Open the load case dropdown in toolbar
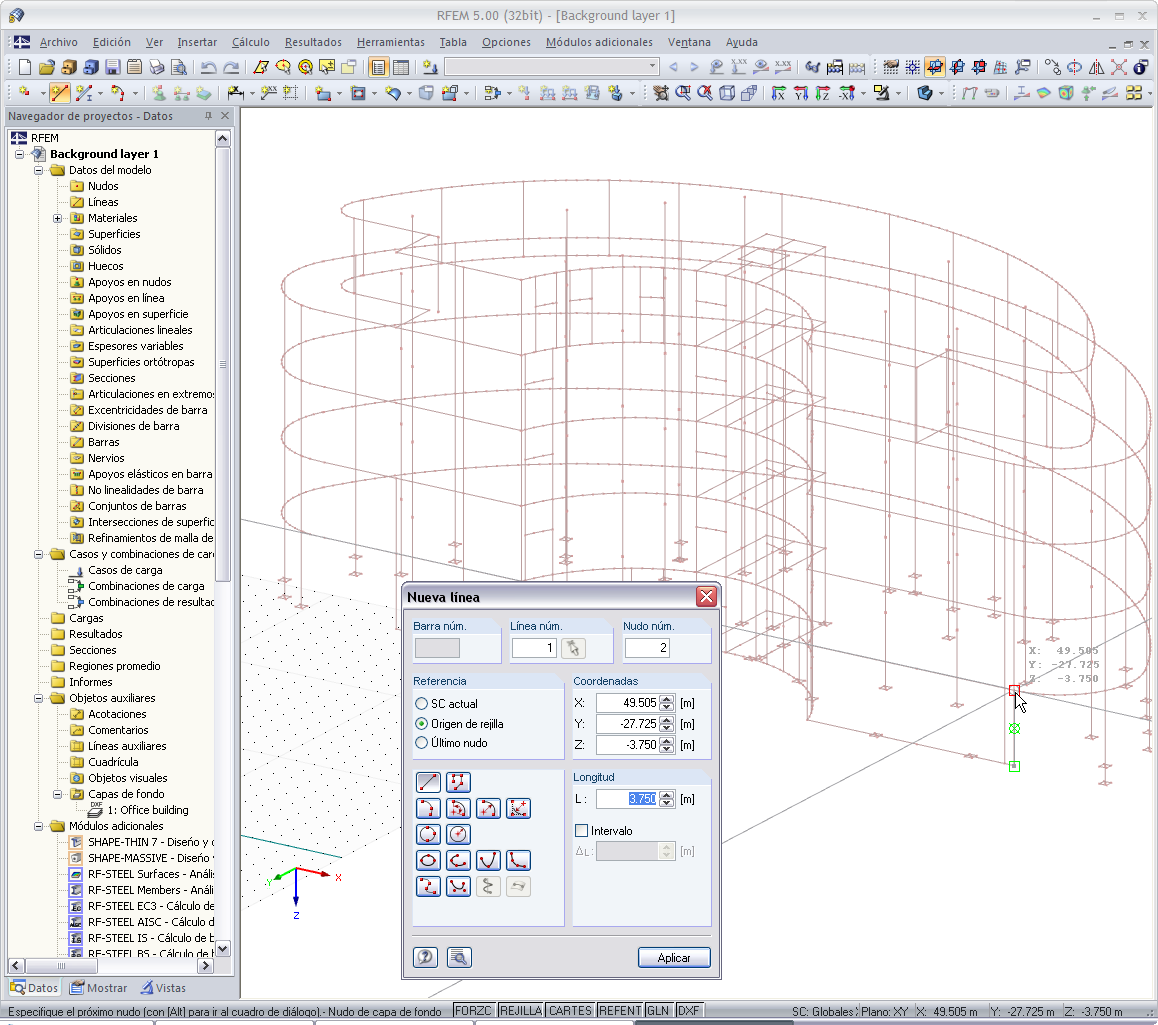Screen dimensions: 1158x1025 [x=652, y=67]
